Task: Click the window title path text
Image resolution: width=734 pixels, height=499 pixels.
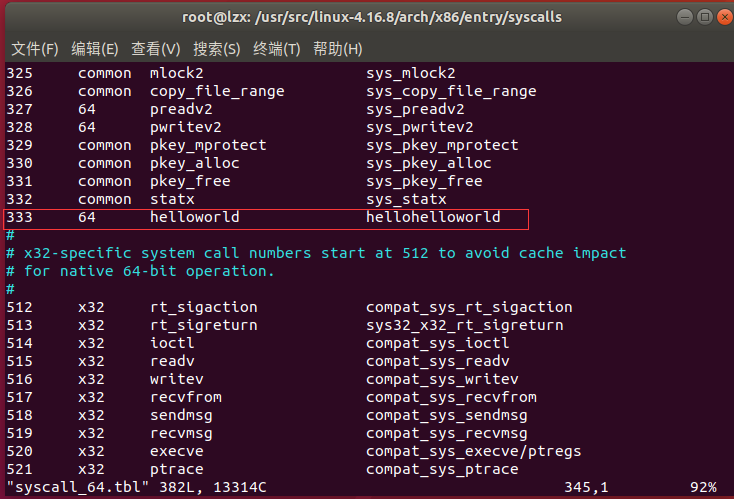Action: (x=372, y=17)
